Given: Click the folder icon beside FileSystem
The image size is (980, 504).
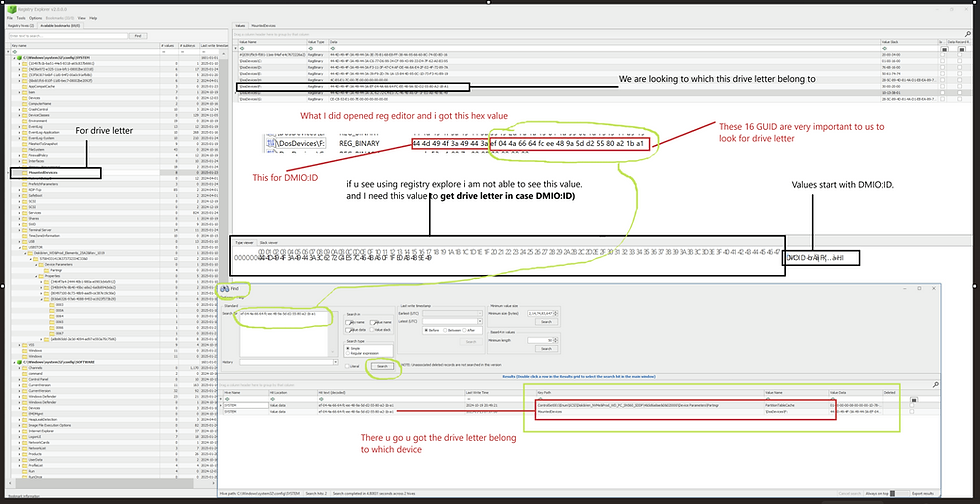Looking at the screenshot, I should point(24,149).
